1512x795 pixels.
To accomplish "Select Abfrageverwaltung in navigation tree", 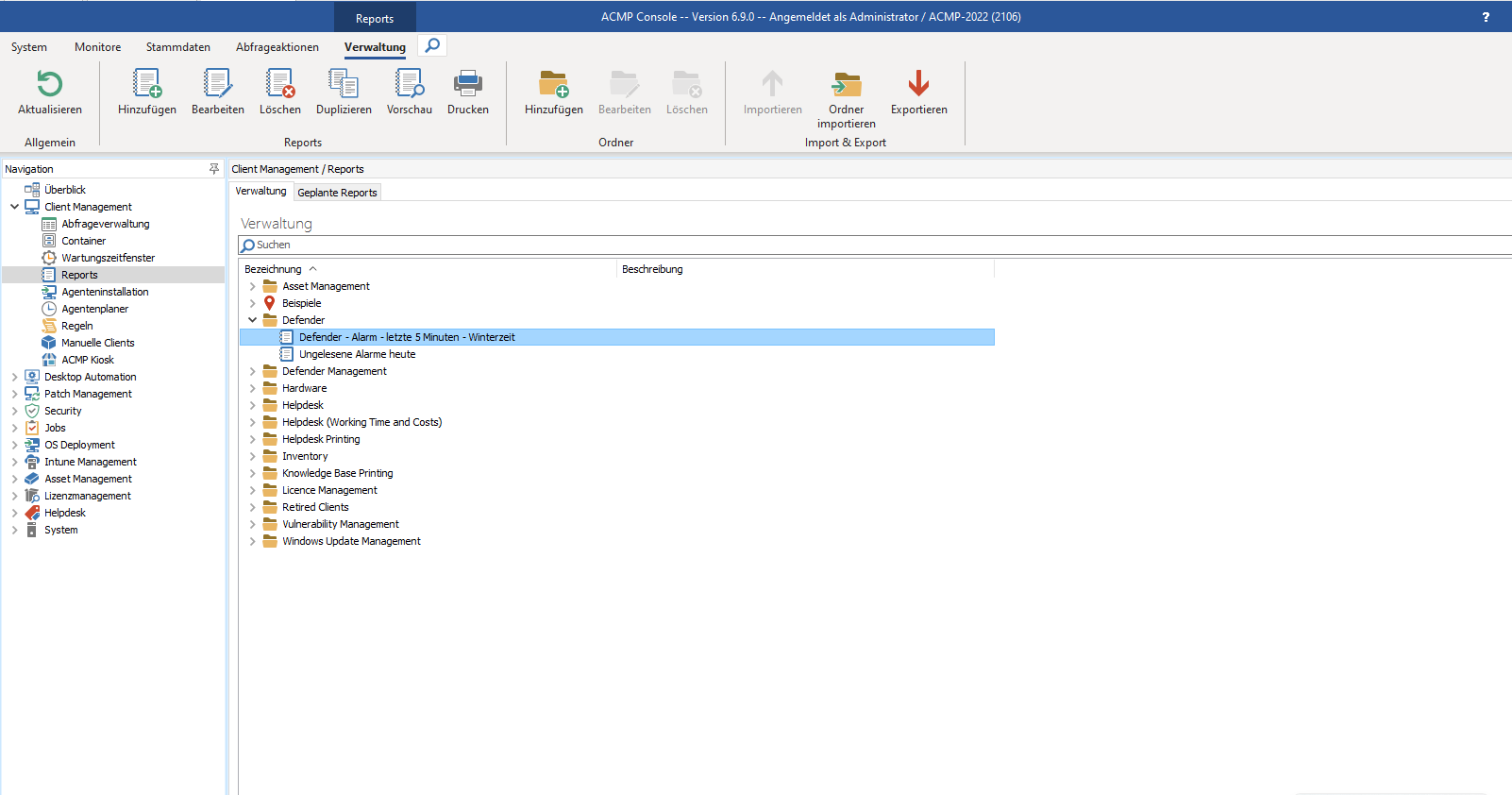I will coord(106,224).
